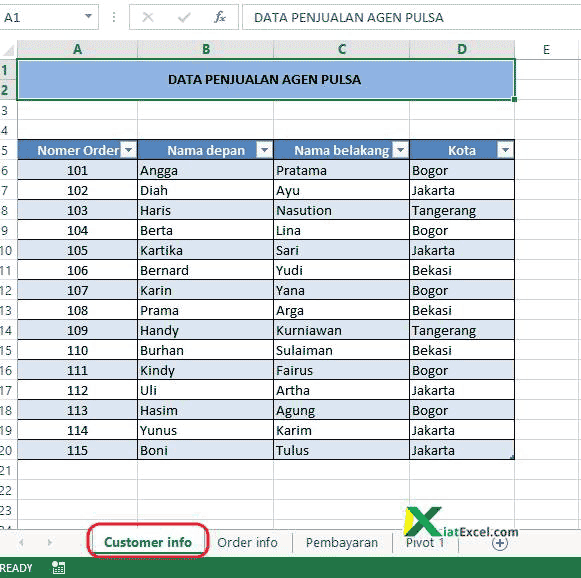The width and height of the screenshot is (581, 578).
Task: Click cell containing Kurniawan
Action: [342, 330]
